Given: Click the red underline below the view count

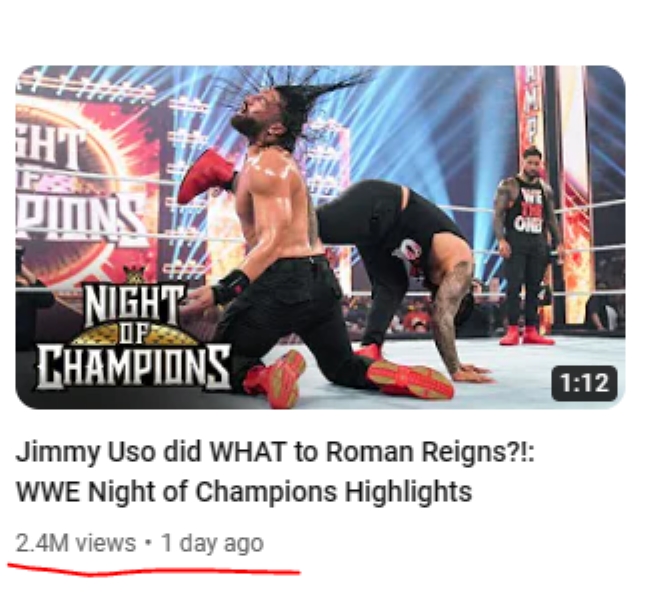Looking at the screenshot, I should pyautogui.click(x=154, y=570).
